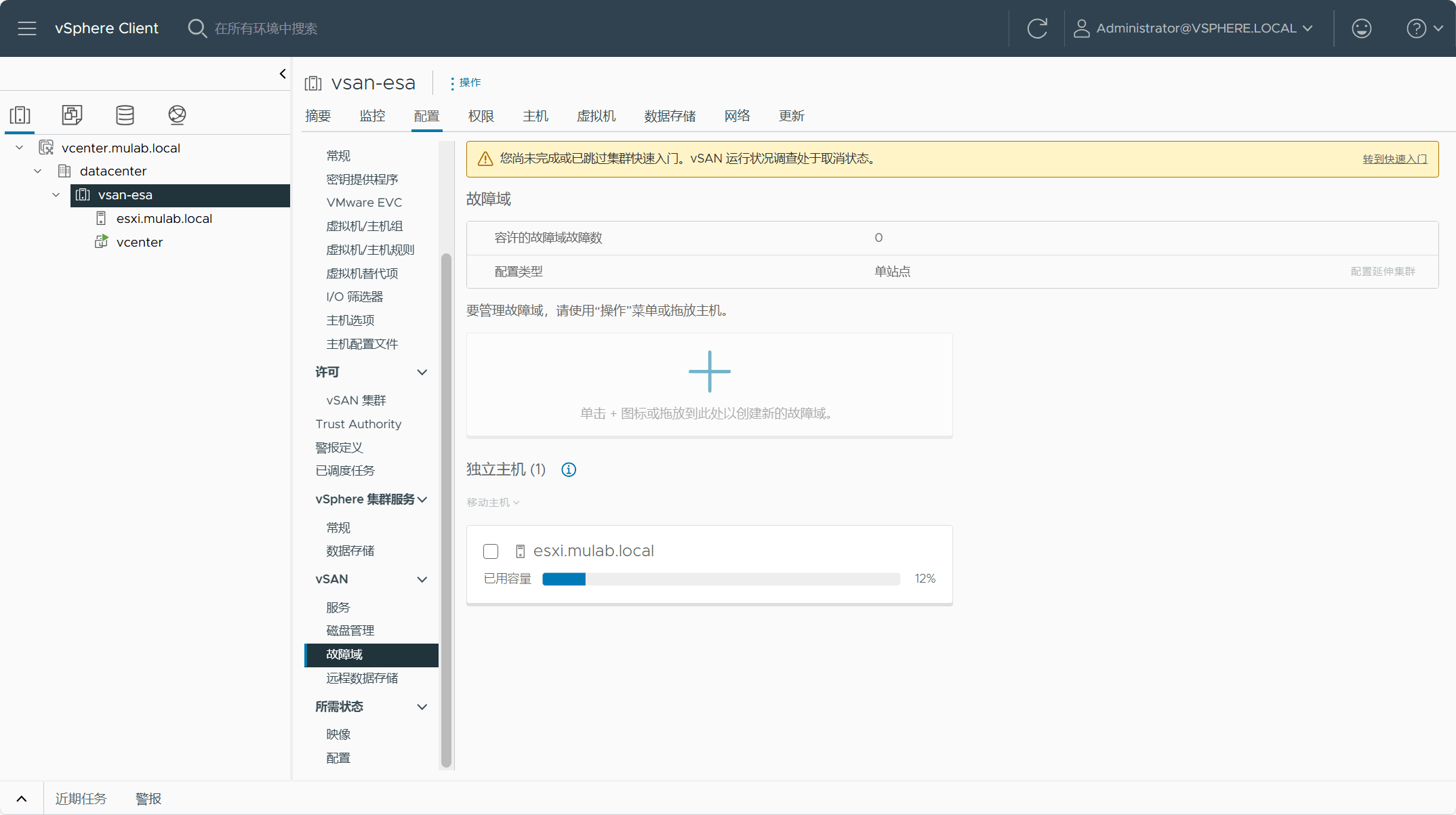Click the user account icon

pos(1082,28)
